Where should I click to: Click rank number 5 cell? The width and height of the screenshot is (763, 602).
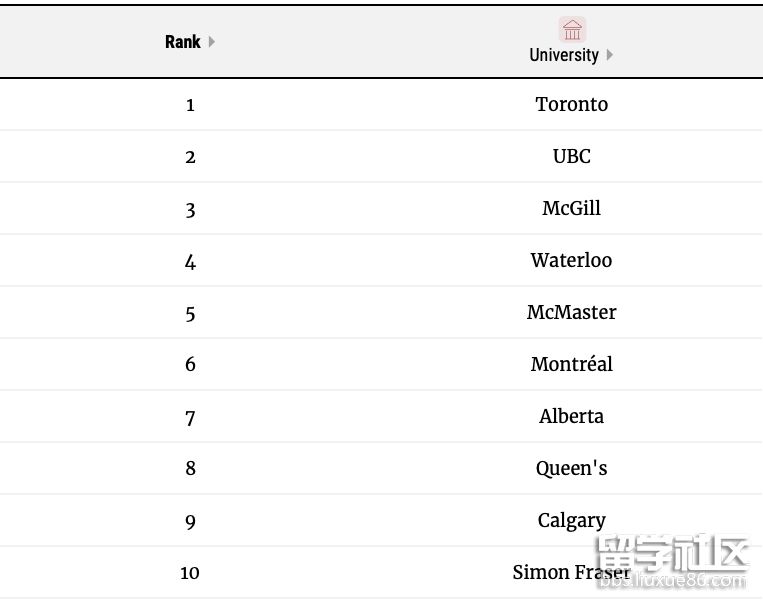(190, 314)
